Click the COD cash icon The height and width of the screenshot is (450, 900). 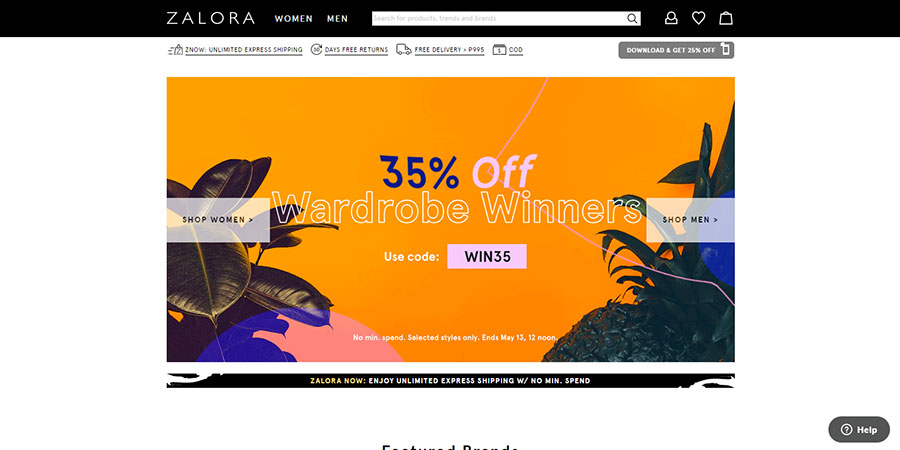tap(499, 50)
